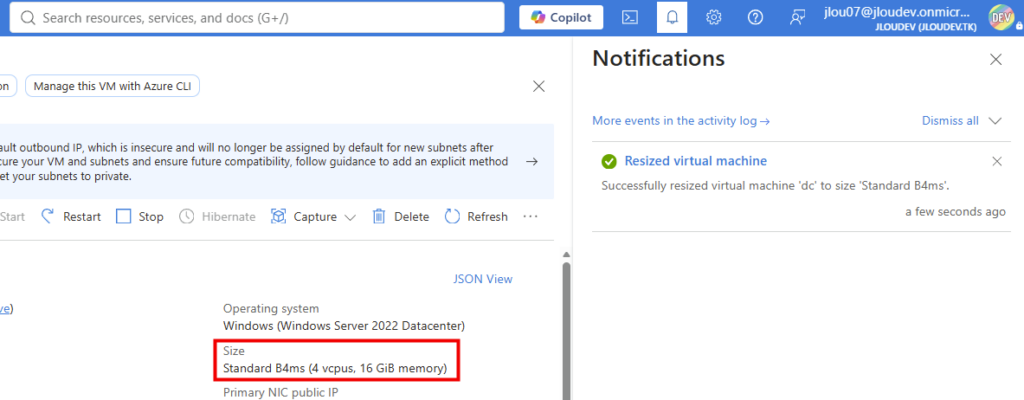
Task: Open the Copilot assistant
Action: 561,18
